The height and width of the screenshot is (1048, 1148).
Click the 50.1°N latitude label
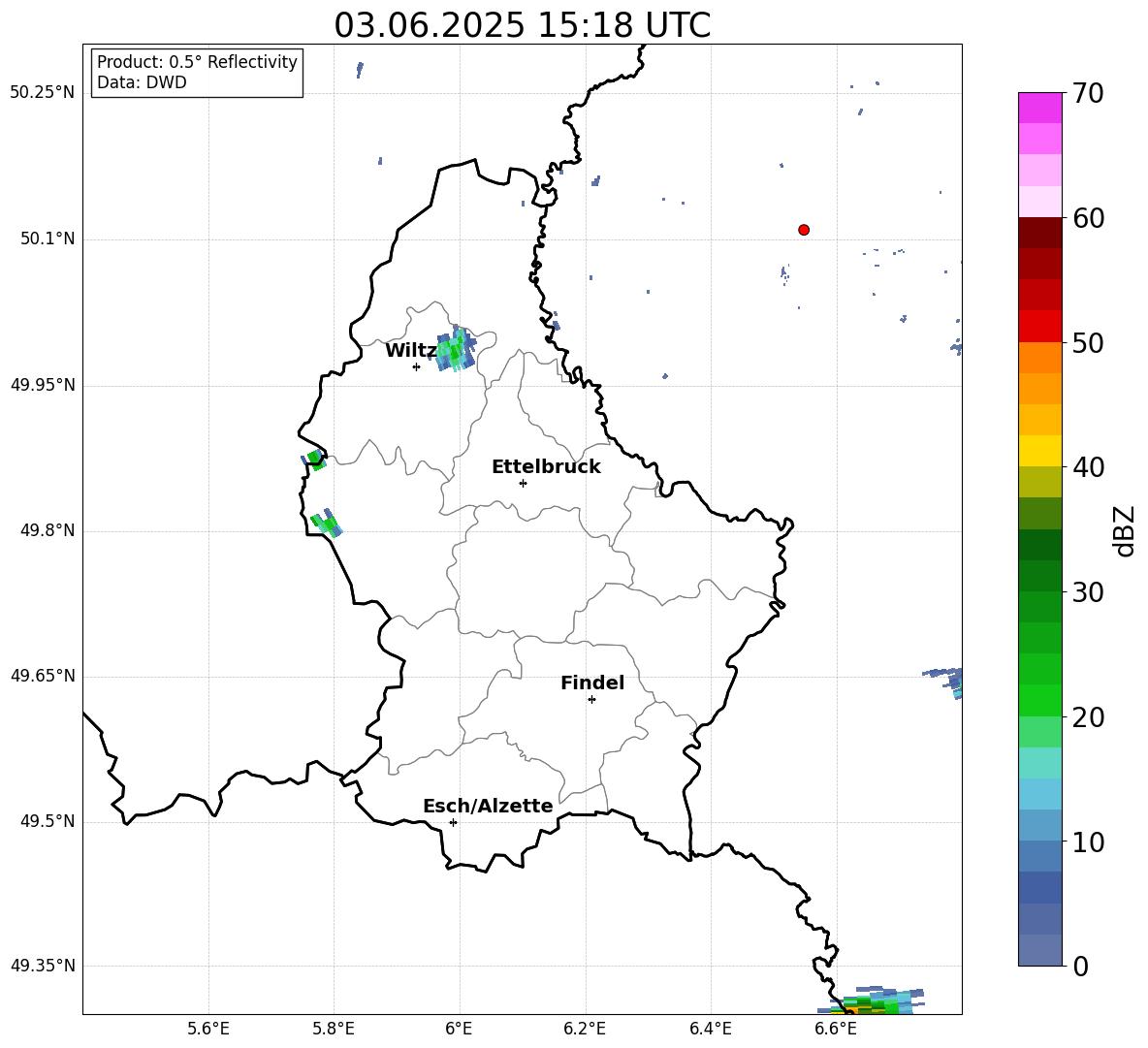(x=48, y=238)
